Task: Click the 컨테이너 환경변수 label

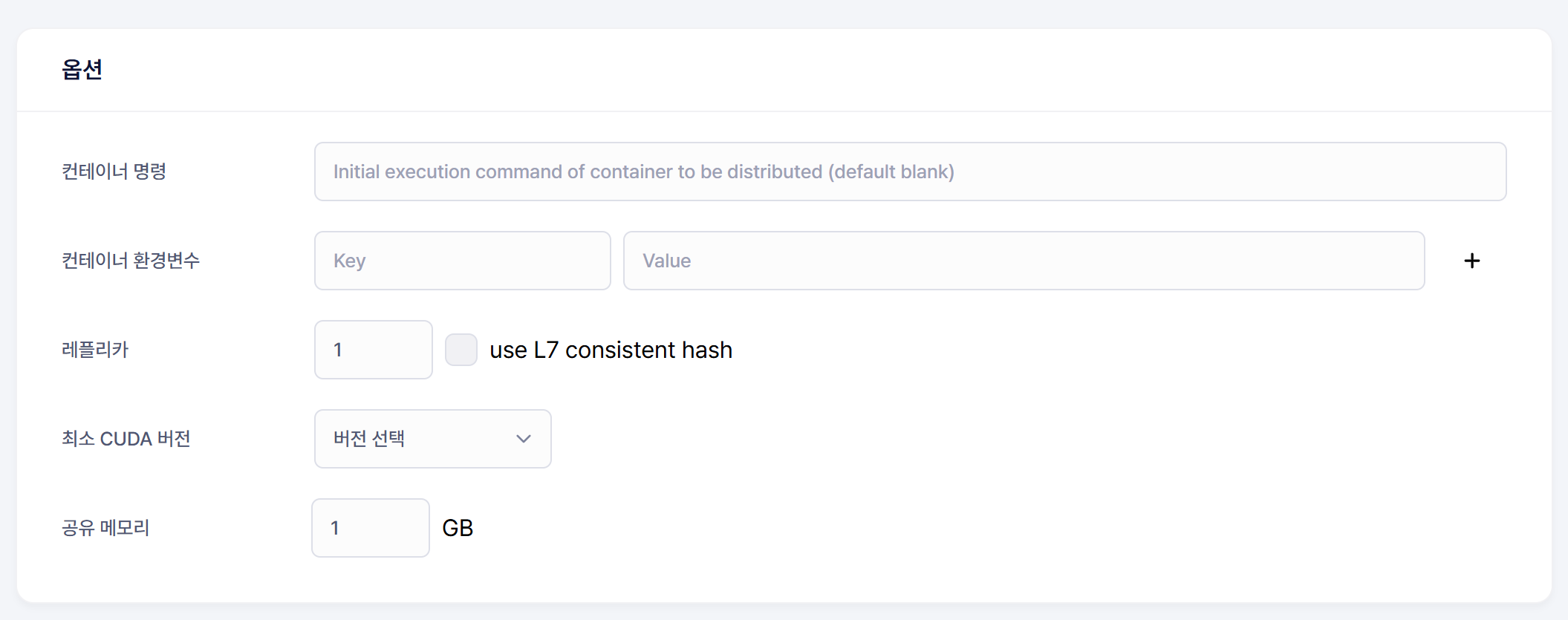Action: [131, 261]
